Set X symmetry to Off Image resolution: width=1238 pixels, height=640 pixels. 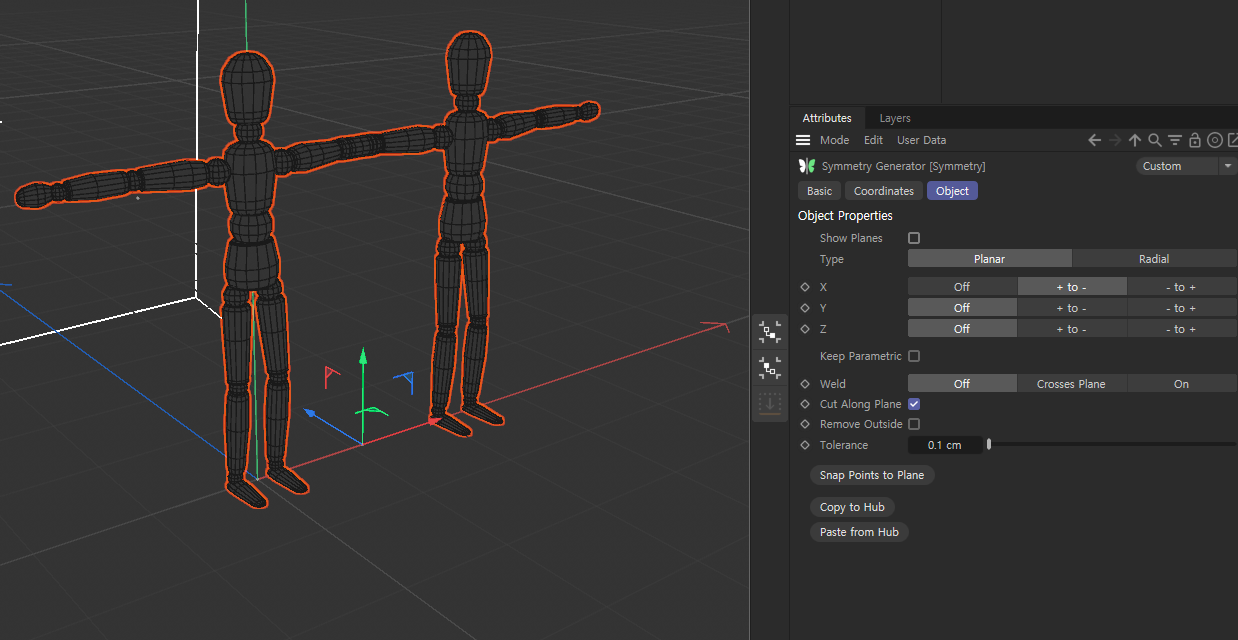(962, 287)
